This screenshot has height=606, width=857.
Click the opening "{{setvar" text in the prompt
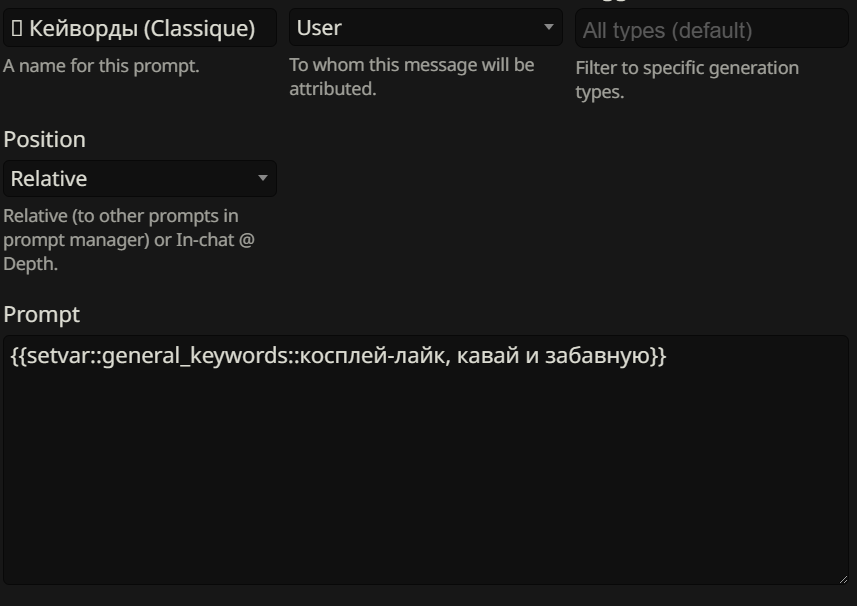(x=49, y=356)
